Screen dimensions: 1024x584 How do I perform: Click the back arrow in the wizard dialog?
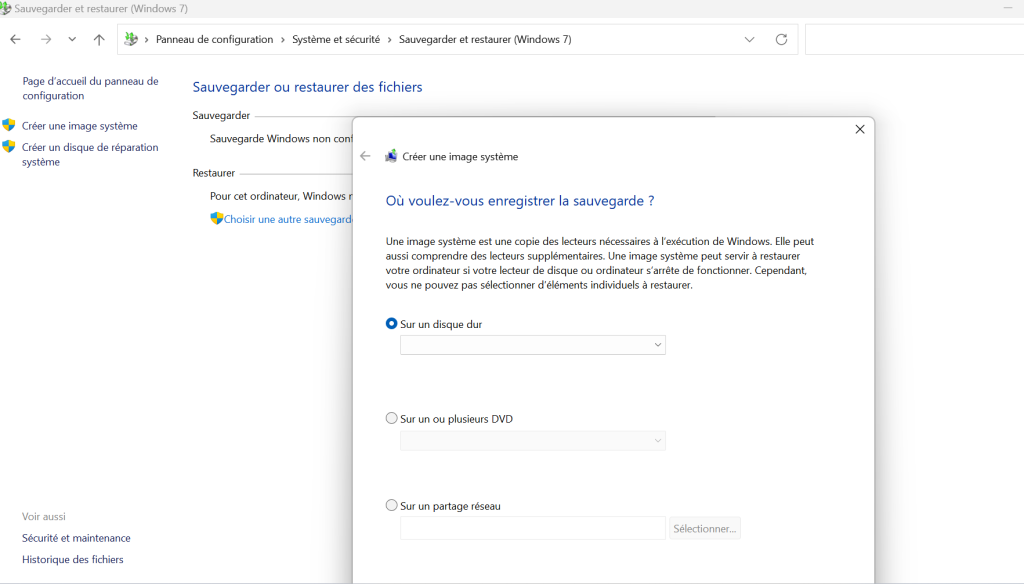tap(365, 155)
